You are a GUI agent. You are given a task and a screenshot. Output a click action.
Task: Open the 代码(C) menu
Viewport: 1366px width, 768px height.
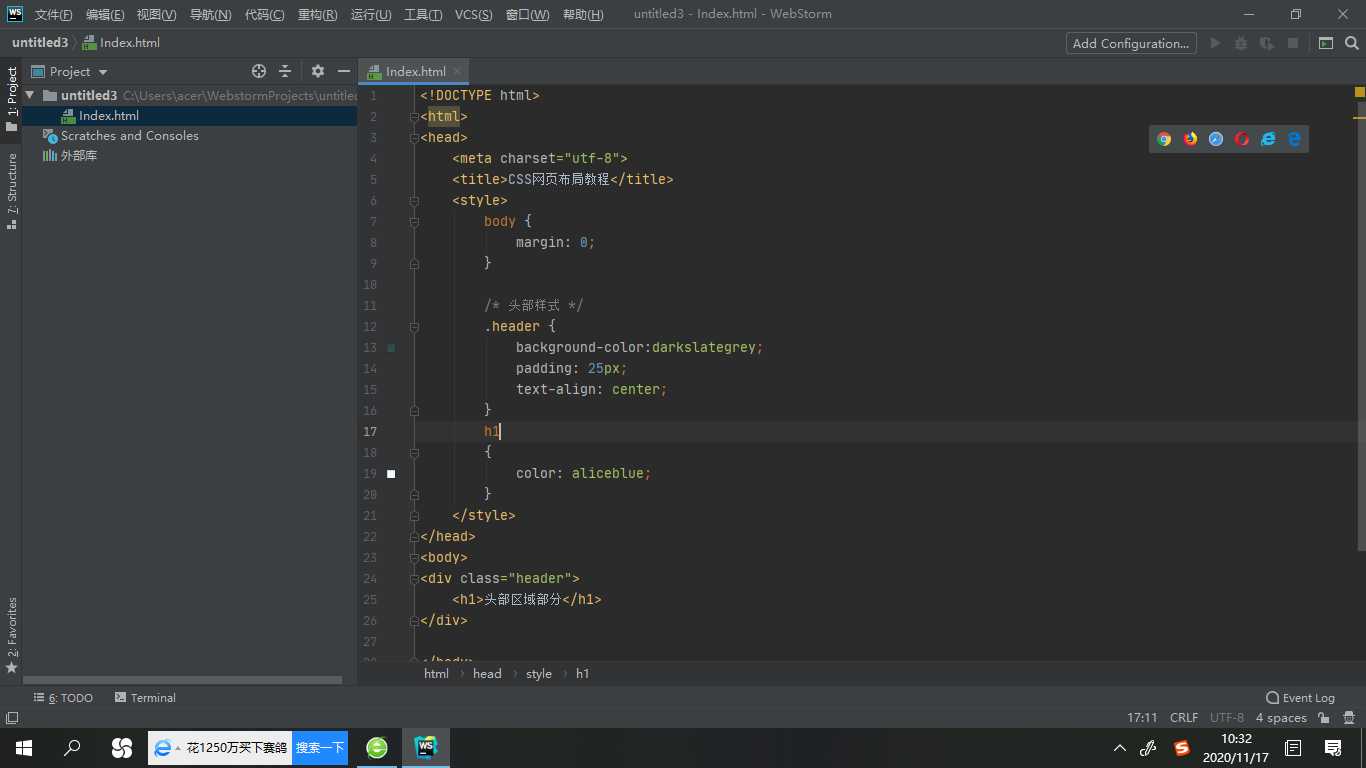(x=264, y=14)
